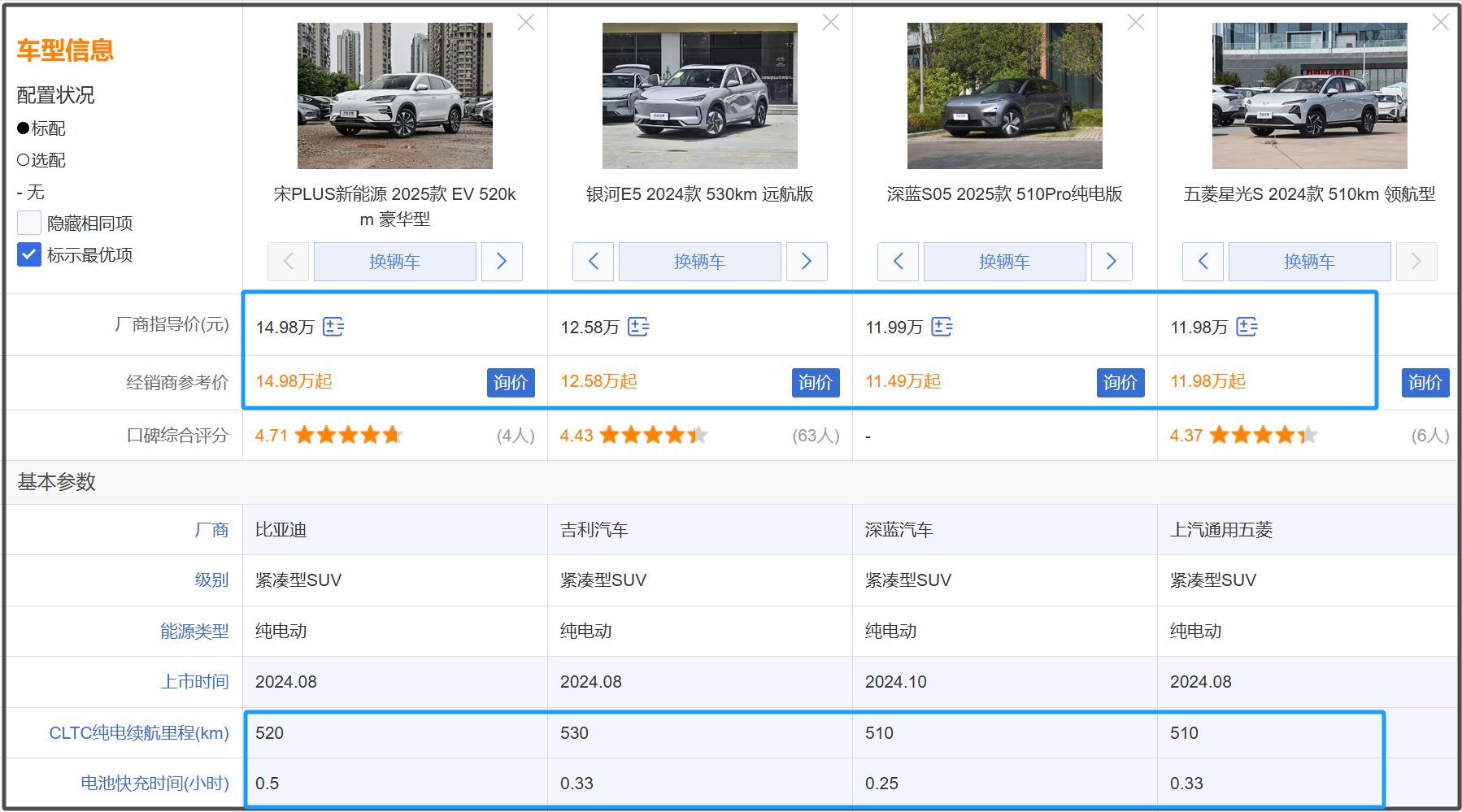Click the 530 range value cell
Image resolution: width=1462 pixels, height=812 pixels.
click(x=700, y=733)
